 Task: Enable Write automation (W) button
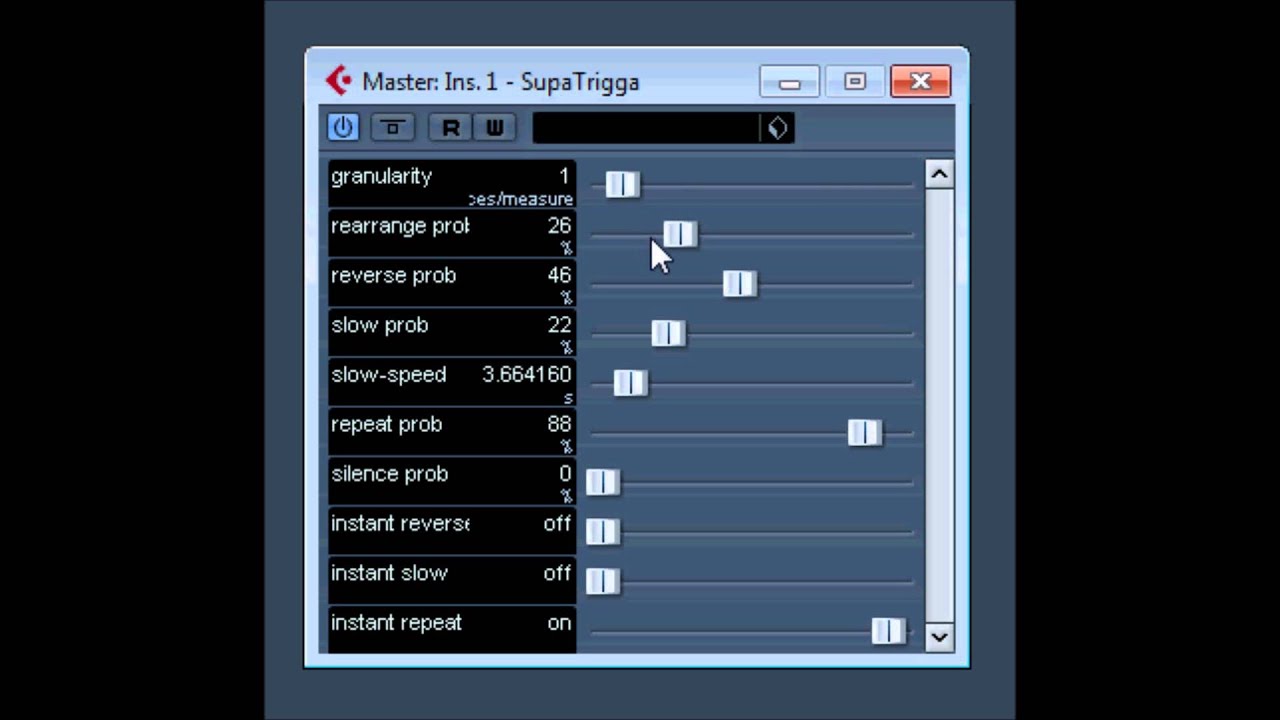coord(495,127)
